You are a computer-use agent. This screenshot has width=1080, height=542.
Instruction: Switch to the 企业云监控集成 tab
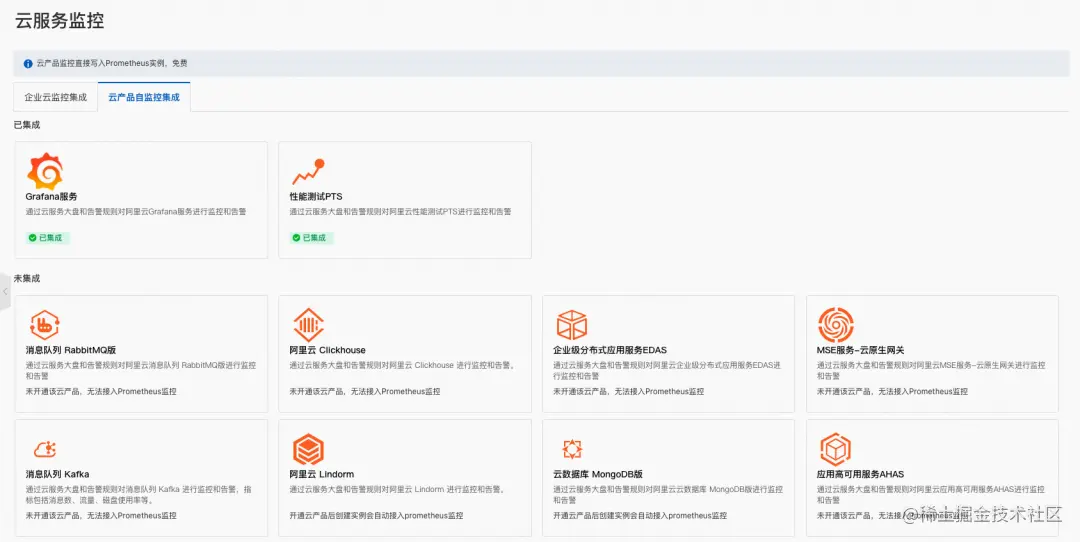(56, 97)
